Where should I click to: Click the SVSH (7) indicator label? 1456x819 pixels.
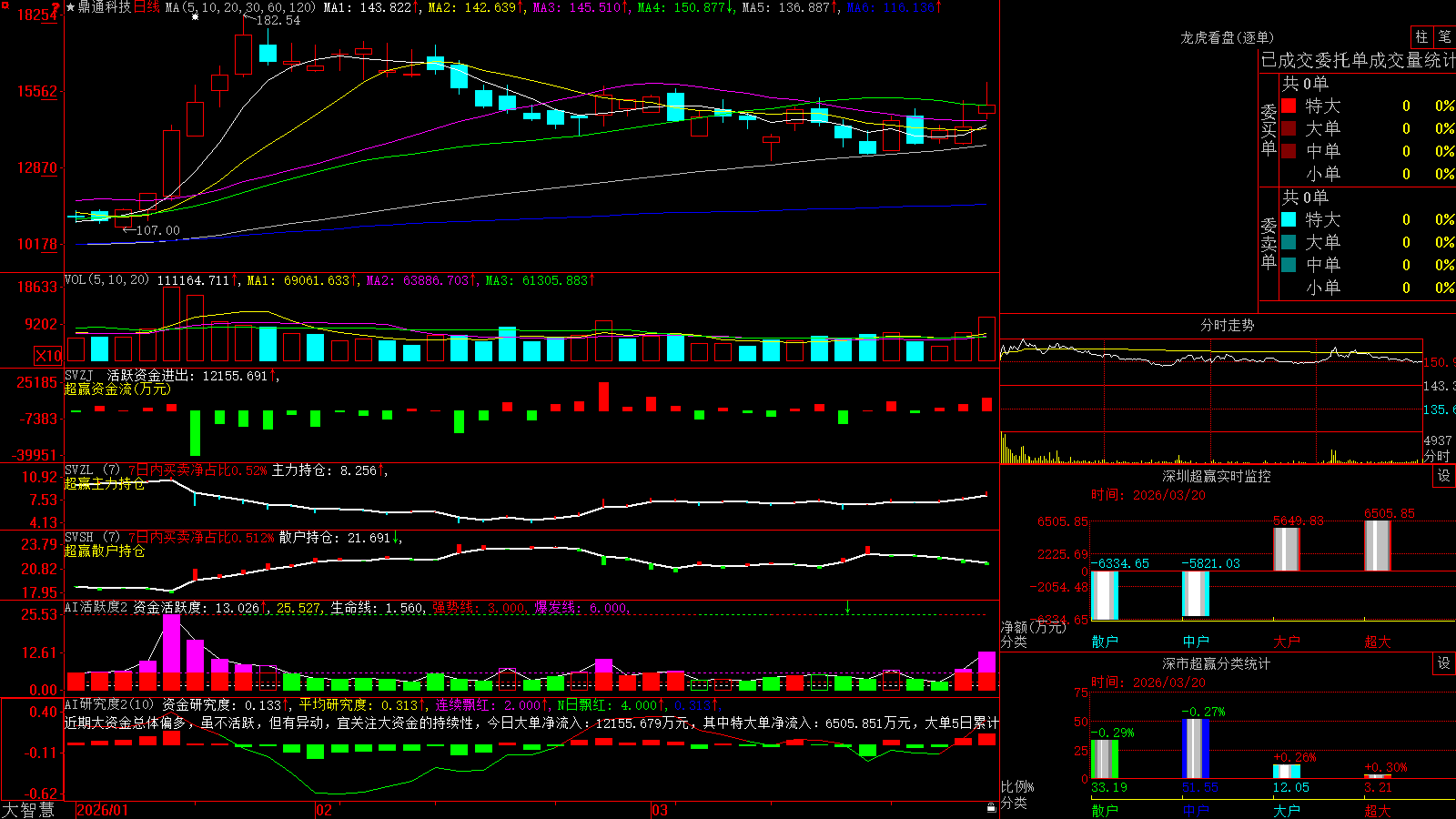tap(92, 537)
